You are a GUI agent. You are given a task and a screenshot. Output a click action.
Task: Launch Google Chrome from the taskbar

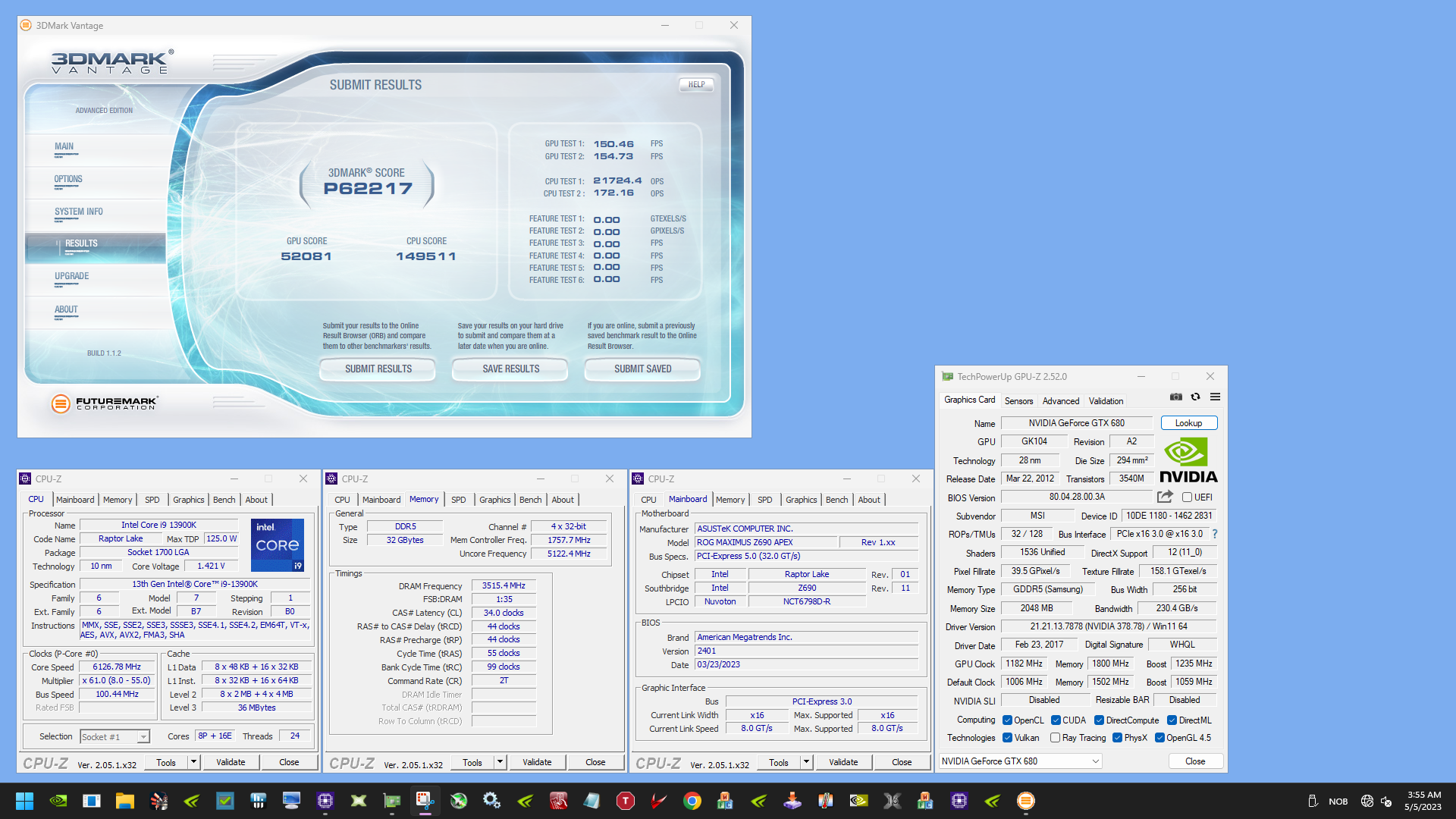tap(692, 801)
